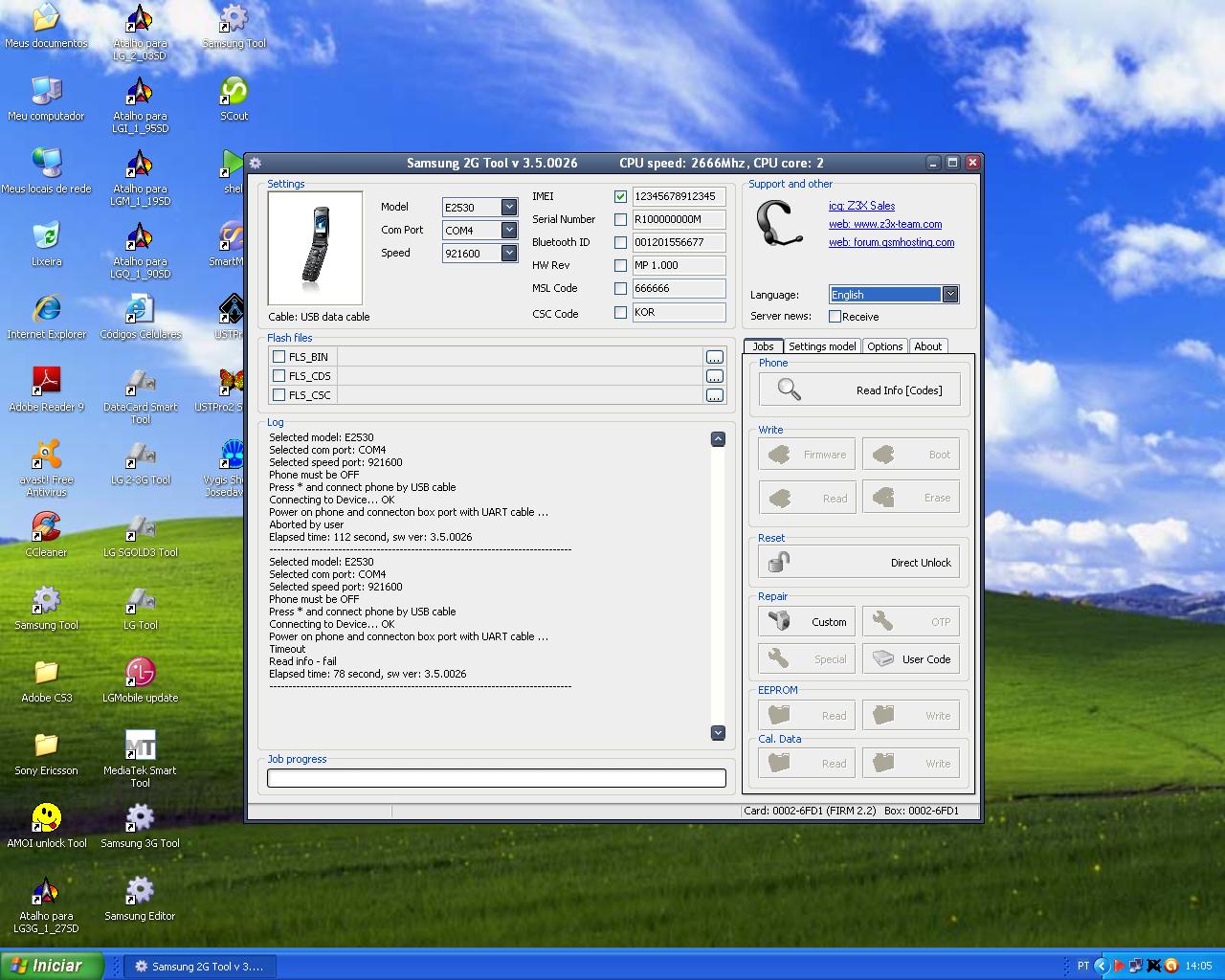Browse for FLS_BIN file
Screen dimensions: 1225x980
pos(714,357)
